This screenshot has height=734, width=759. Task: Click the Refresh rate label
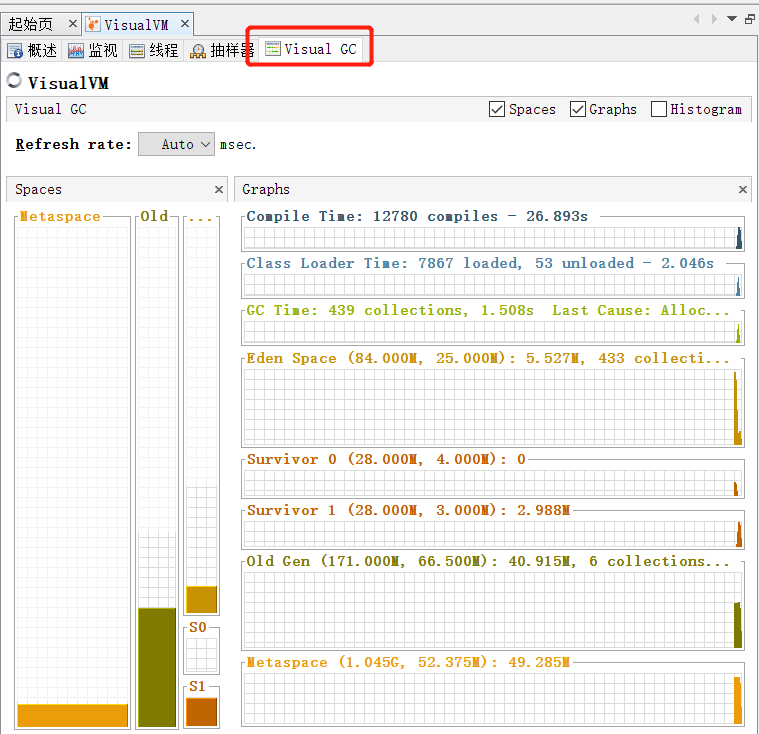pos(73,144)
